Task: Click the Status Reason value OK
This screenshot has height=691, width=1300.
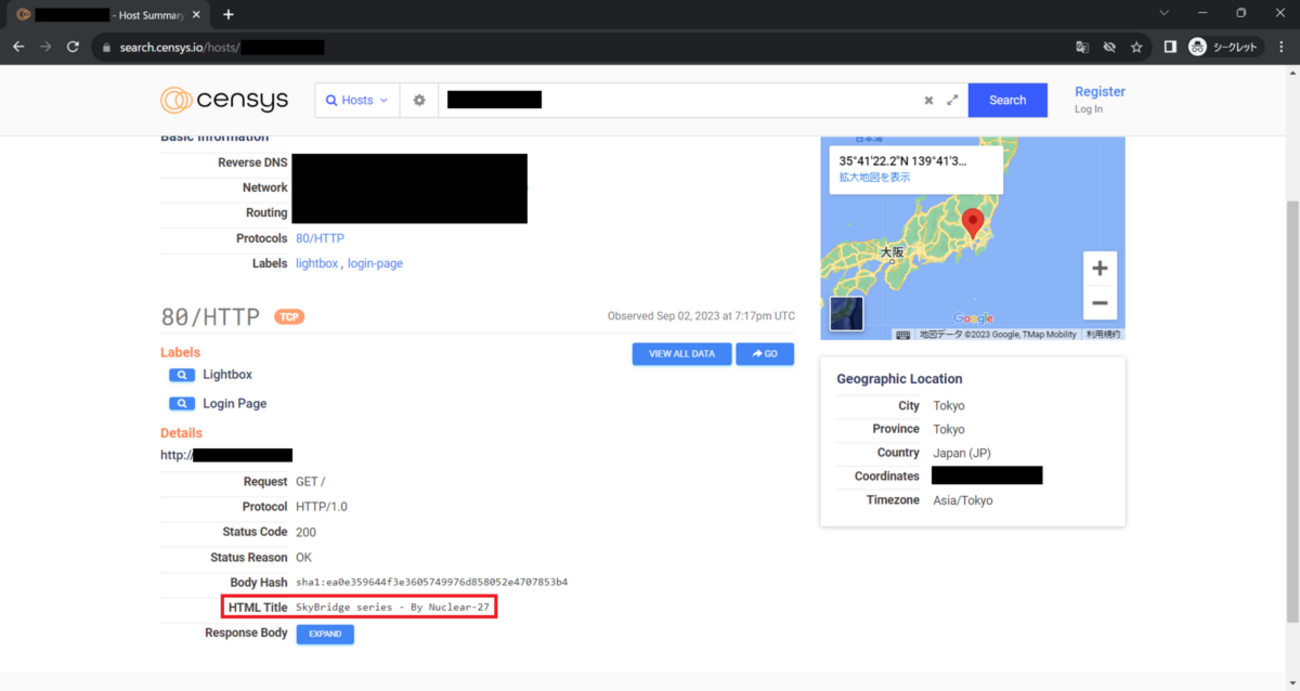Action: 304,557
